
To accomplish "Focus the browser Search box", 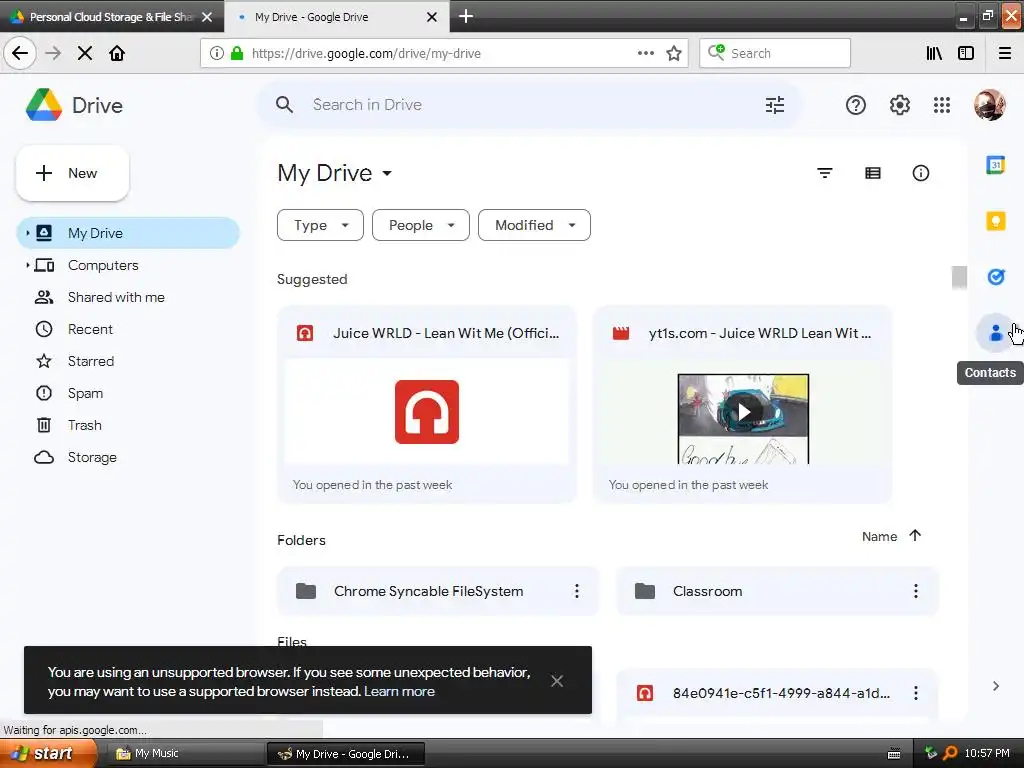I will (x=775, y=54).
